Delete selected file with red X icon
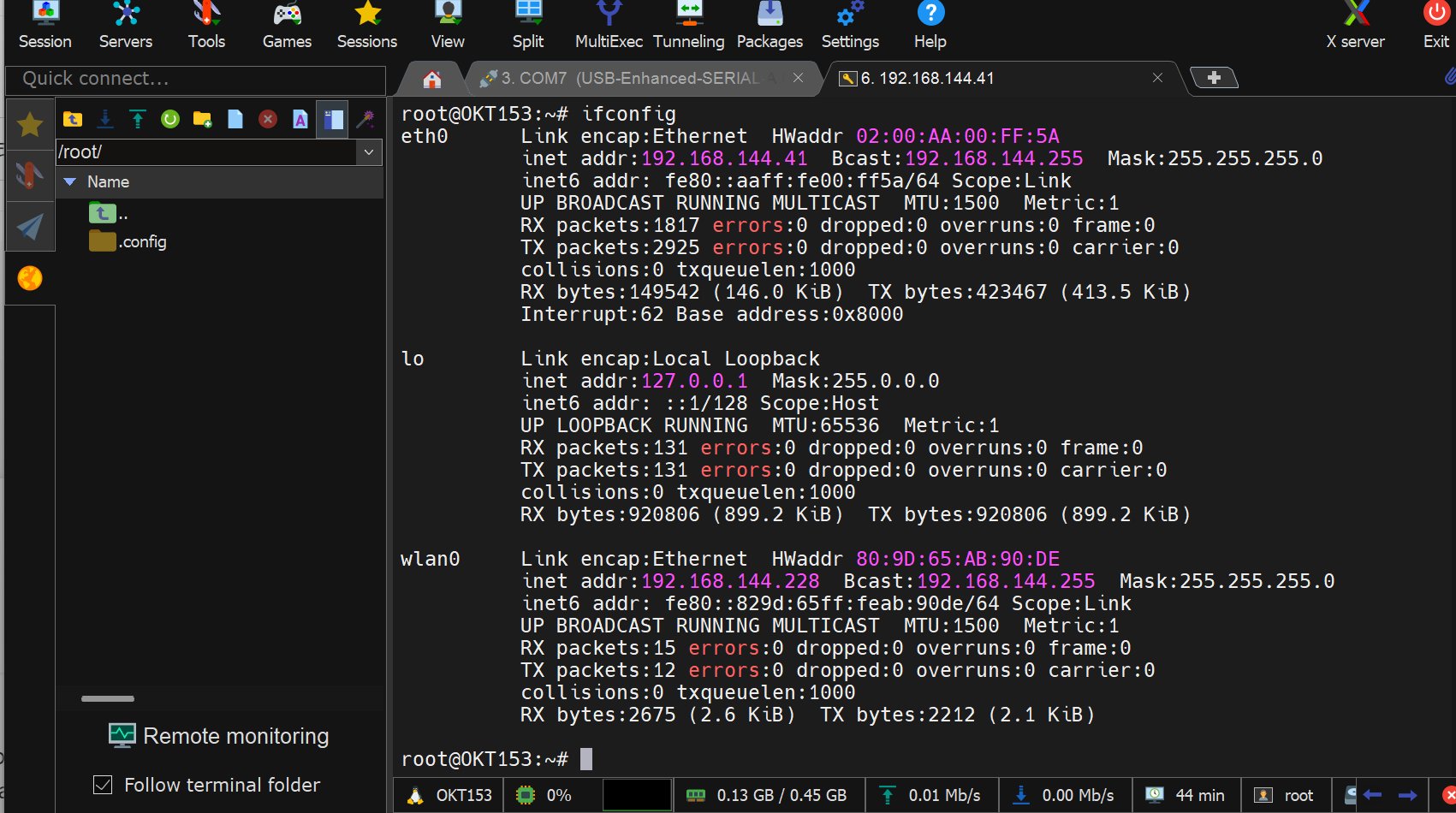The width and height of the screenshot is (1456, 813). (268, 119)
